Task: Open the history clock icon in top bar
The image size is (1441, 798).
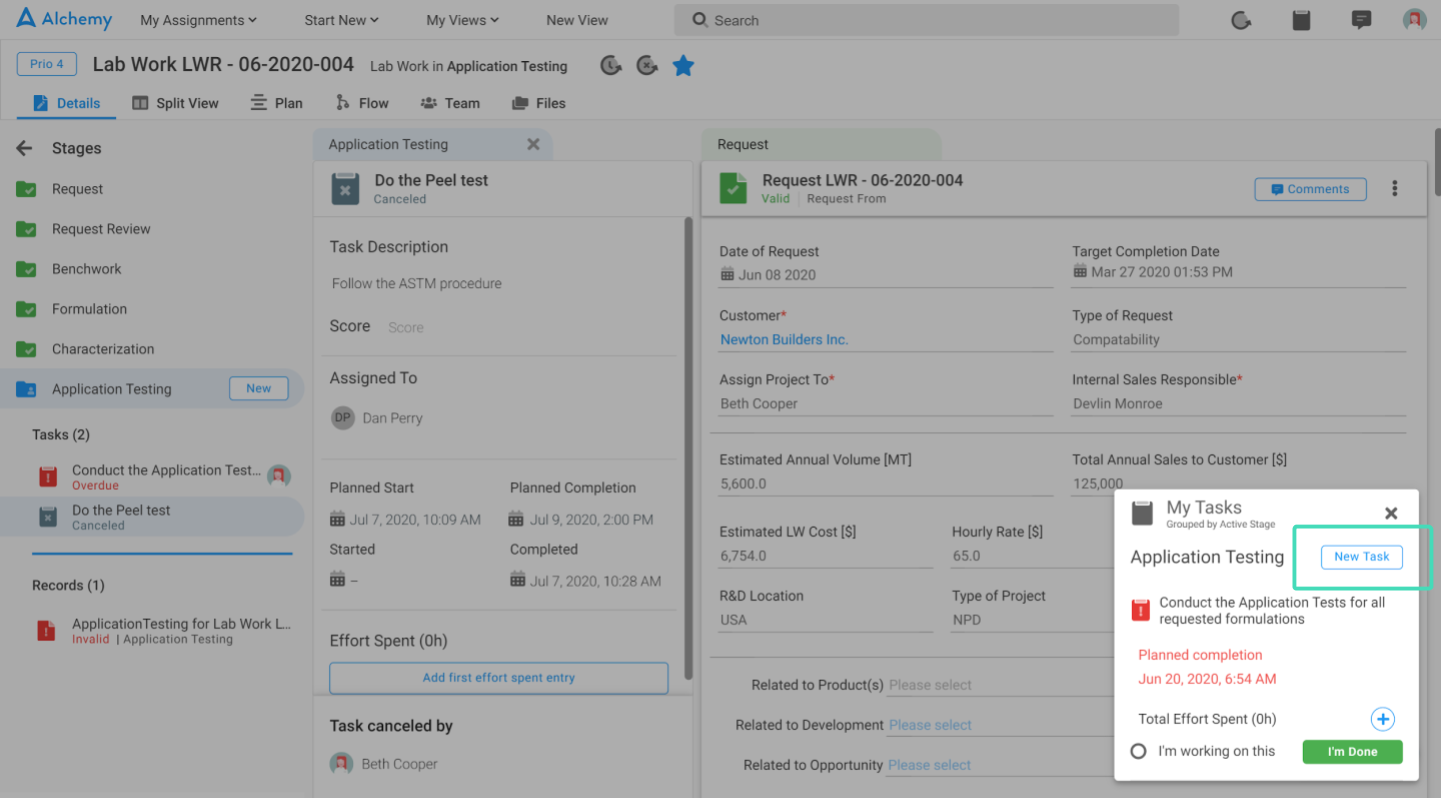Action: [x=1241, y=20]
